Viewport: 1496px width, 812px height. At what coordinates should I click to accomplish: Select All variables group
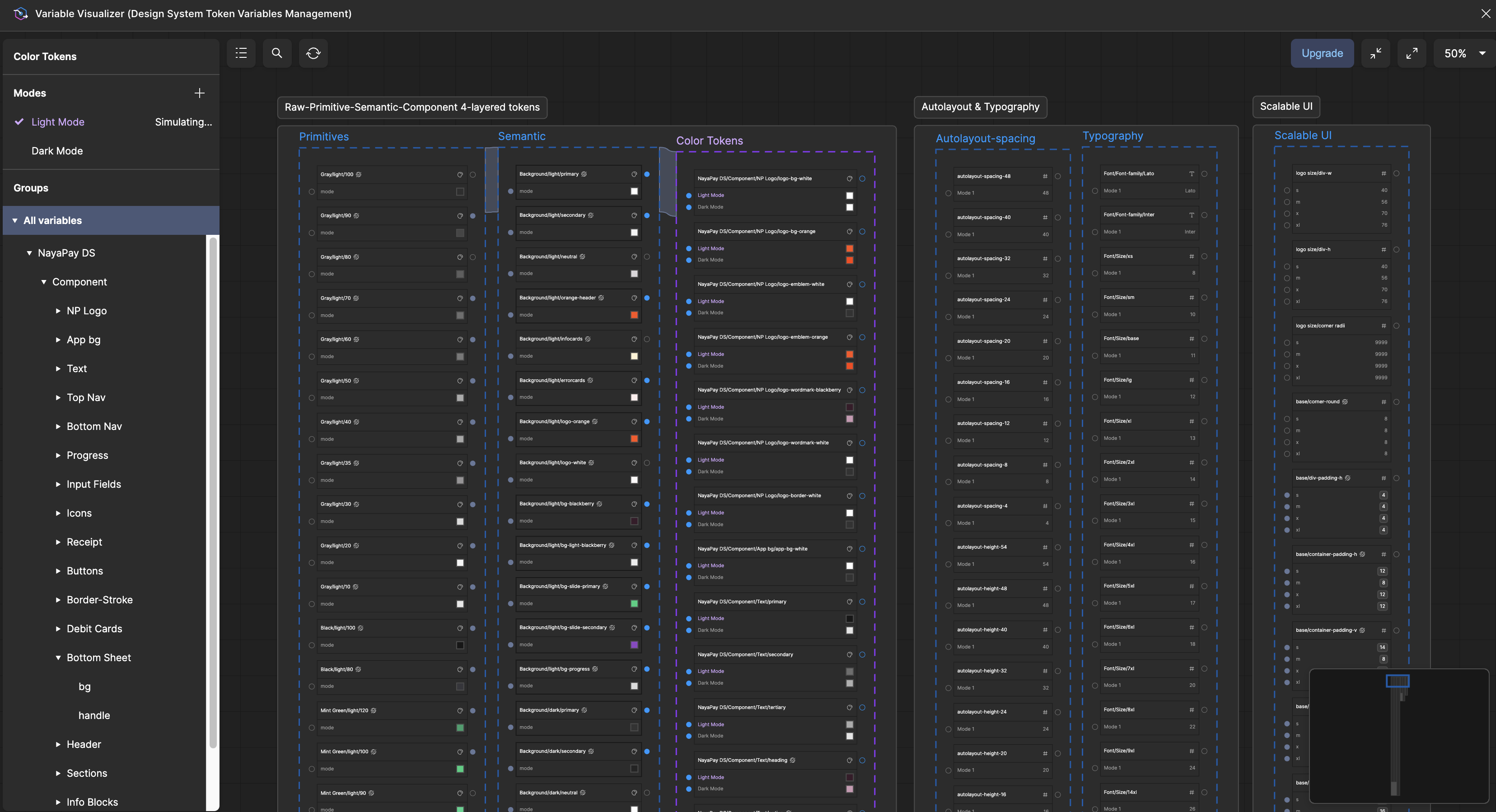click(53, 221)
